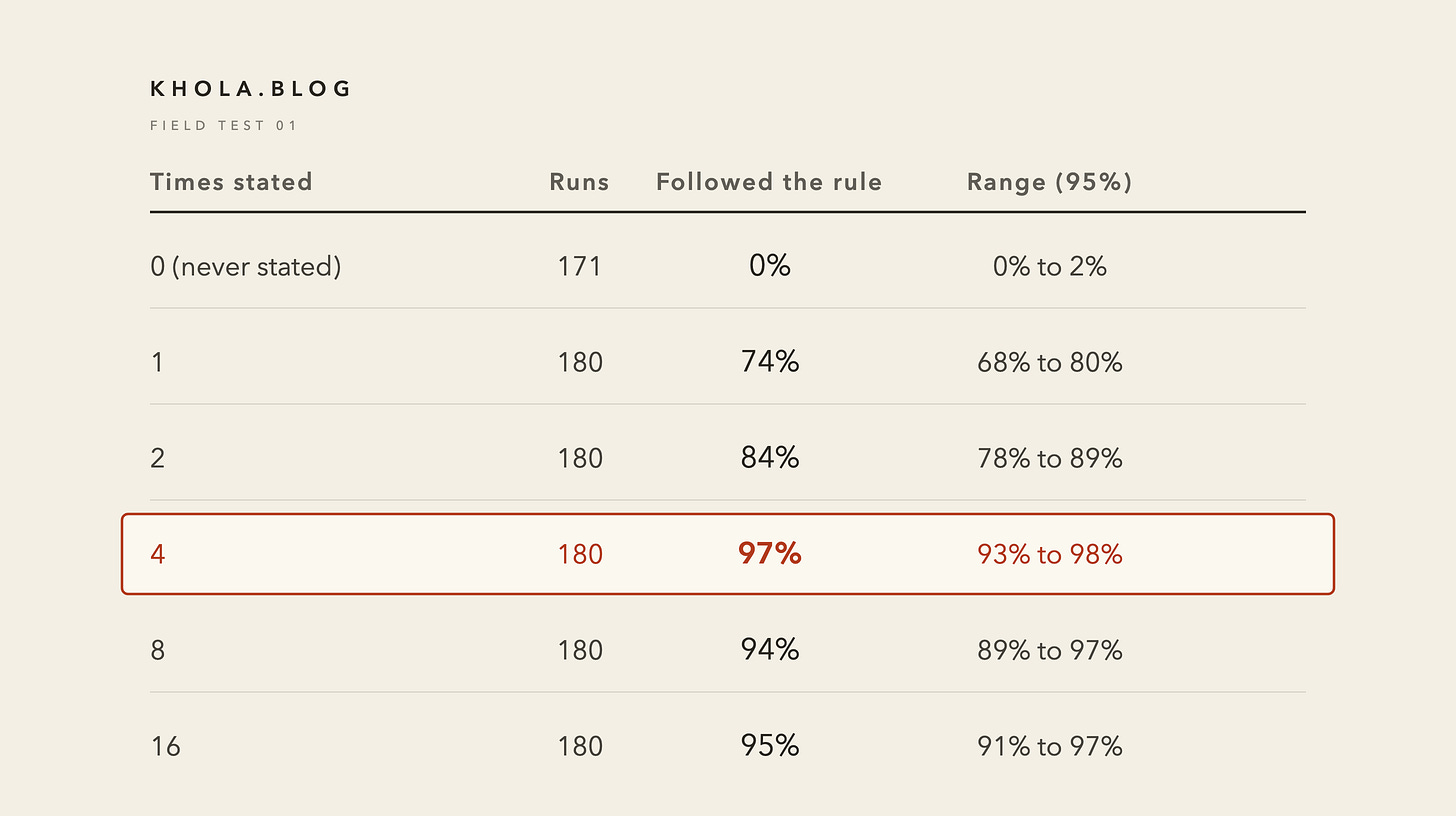The image size is (1456, 816).
Task: Select the 78% to 89% range
Action: [1049, 458]
